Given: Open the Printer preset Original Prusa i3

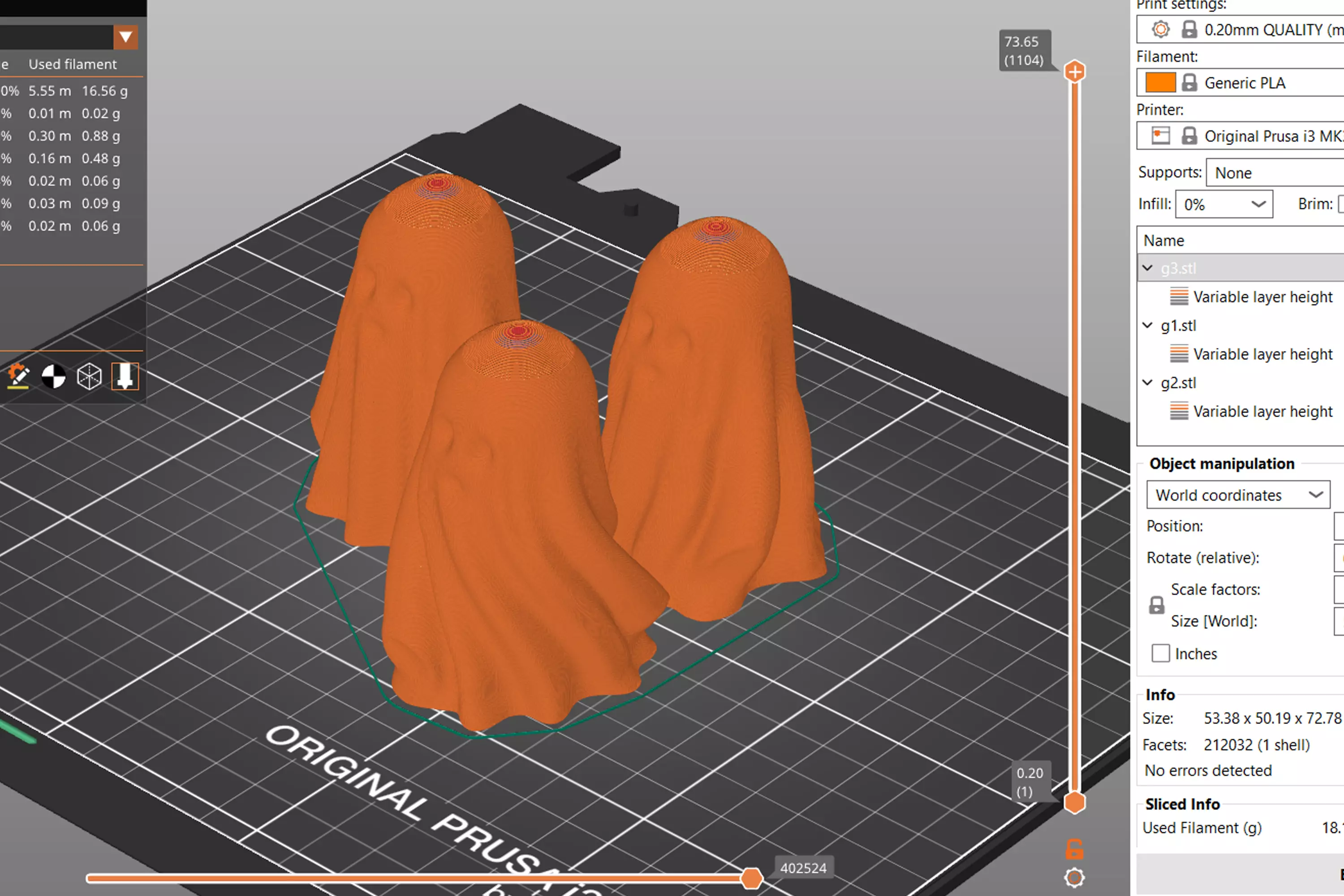Looking at the screenshot, I should (1240, 136).
